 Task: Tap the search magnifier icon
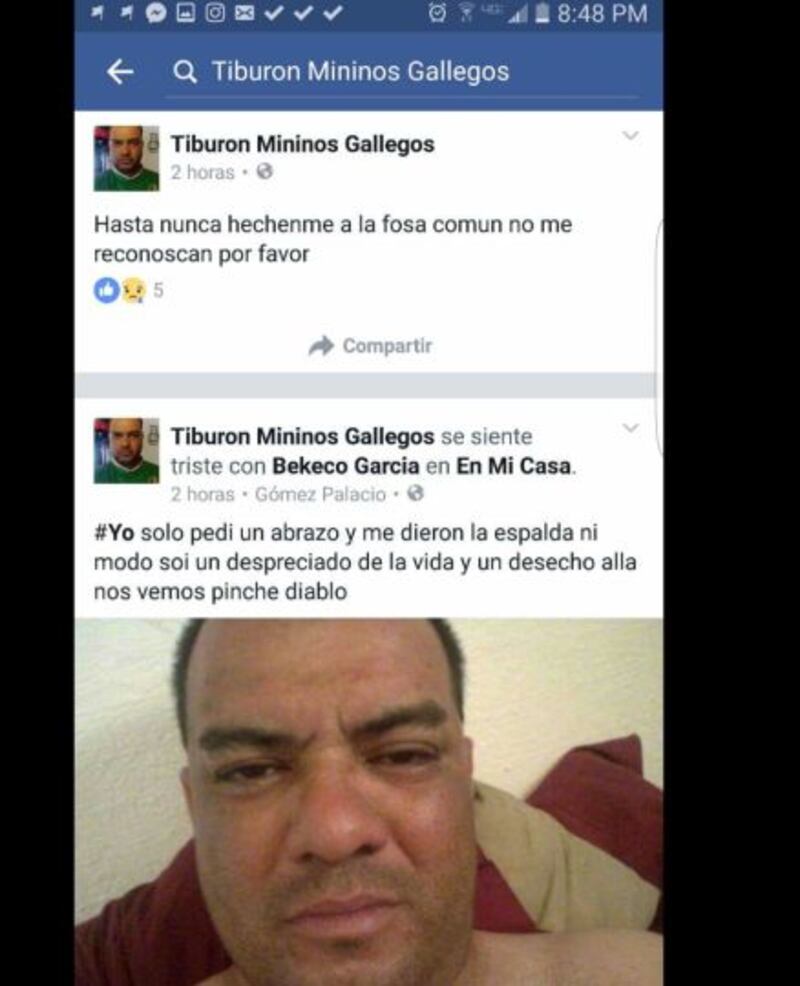(185, 72)
